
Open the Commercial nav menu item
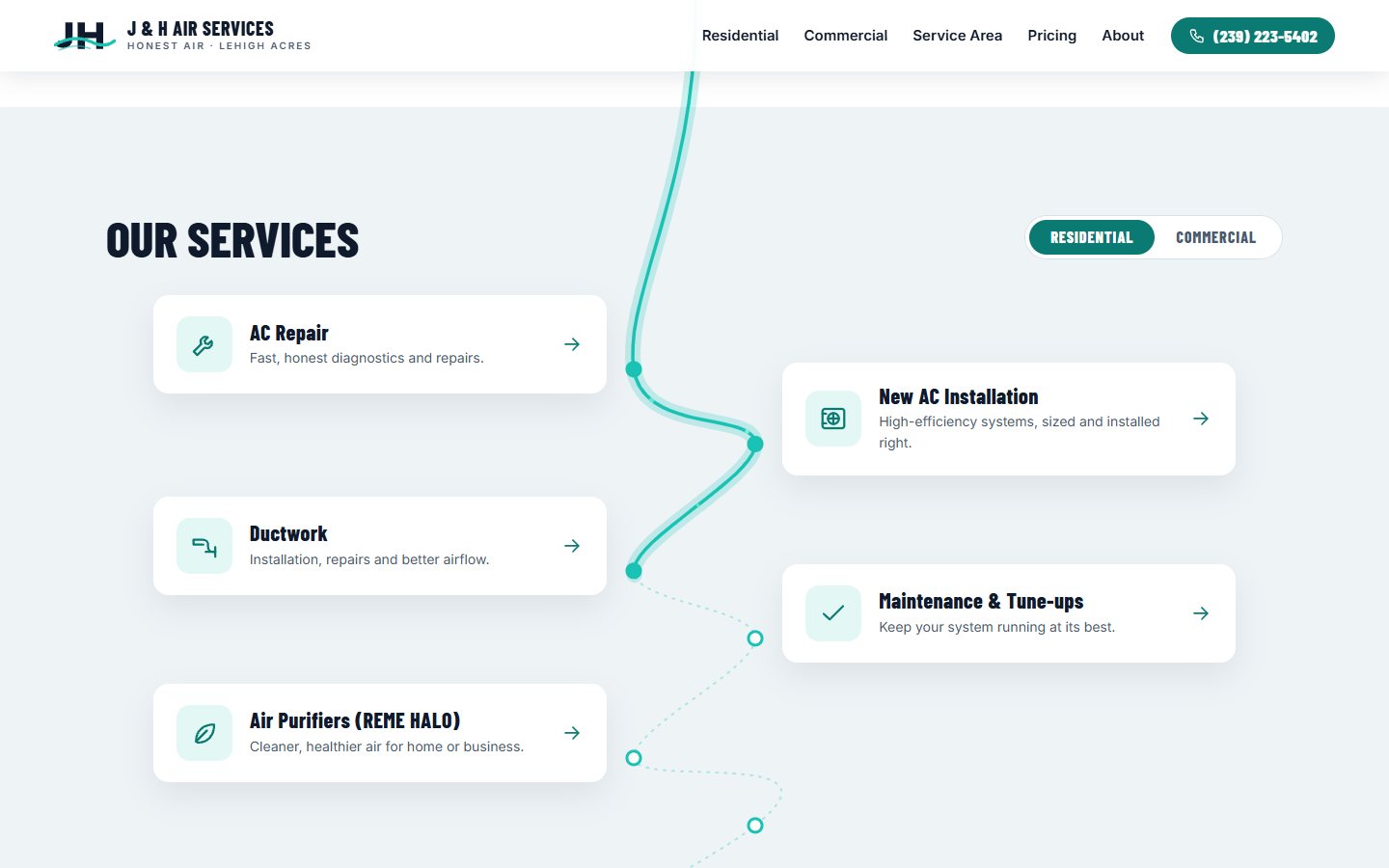pyautogui.click(x=845, y=36)
